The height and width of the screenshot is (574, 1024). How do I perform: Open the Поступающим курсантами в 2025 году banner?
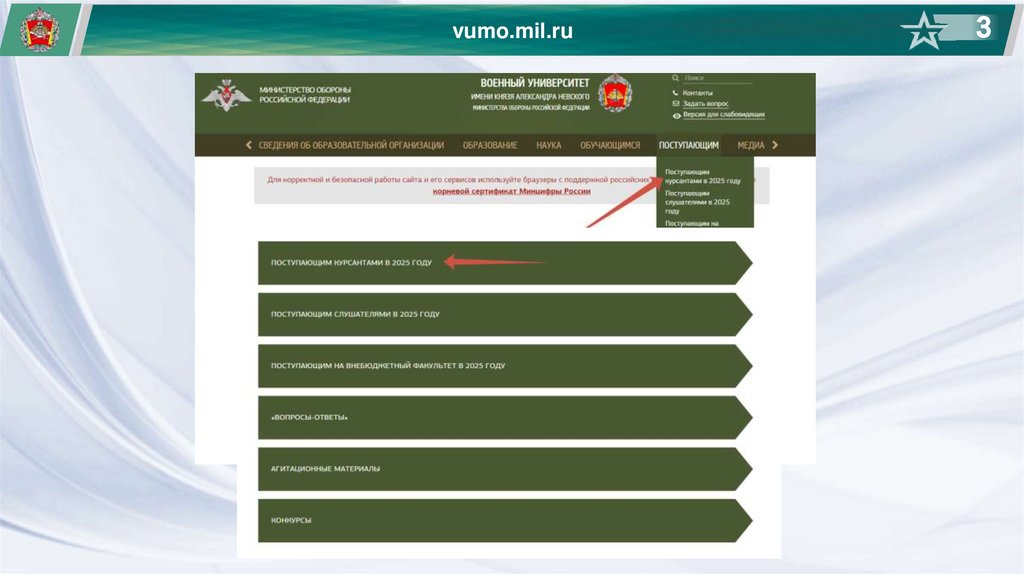(505, 263)
